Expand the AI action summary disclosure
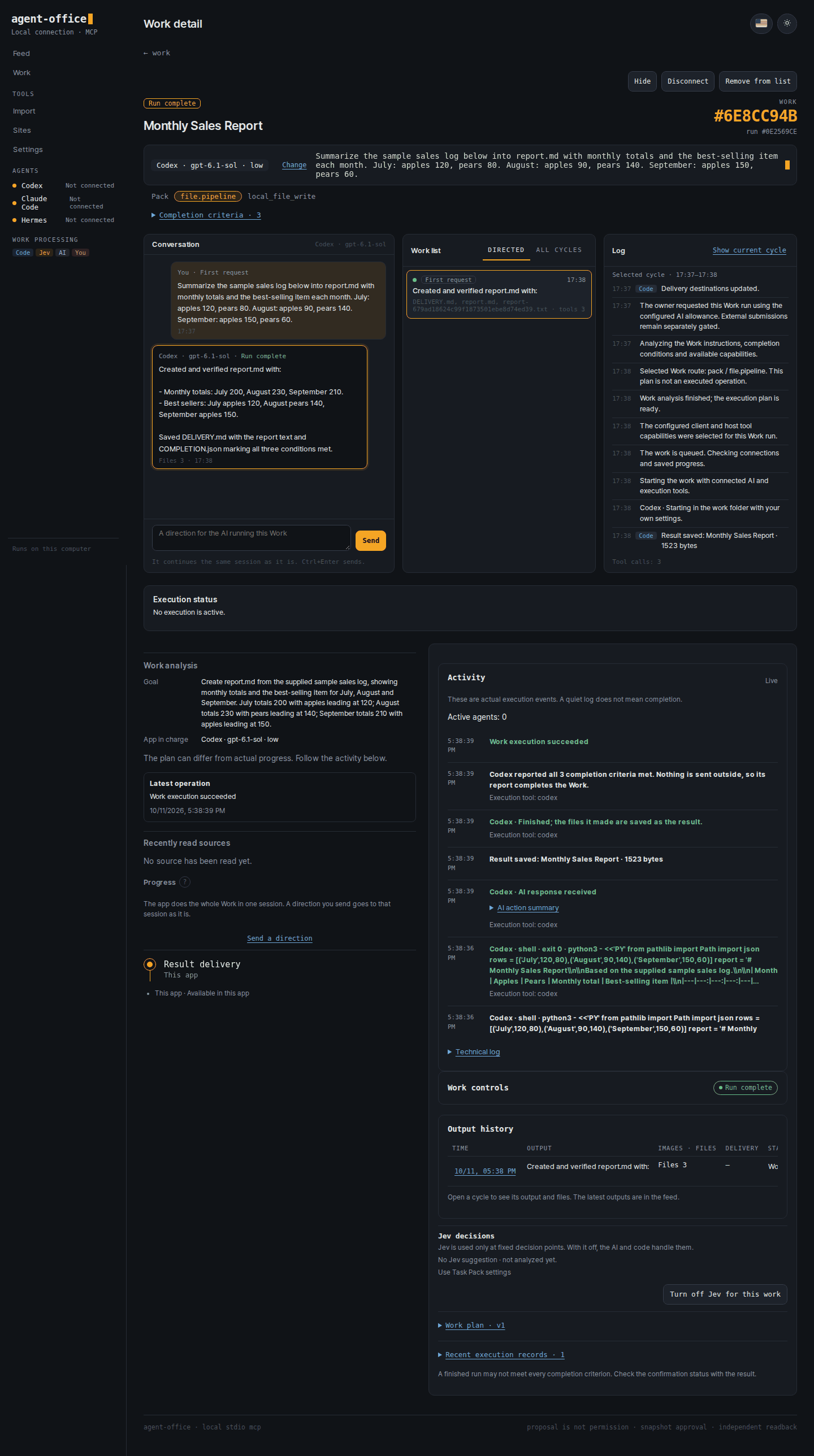This screenshot has height=1456, width=814. (524, 908)
